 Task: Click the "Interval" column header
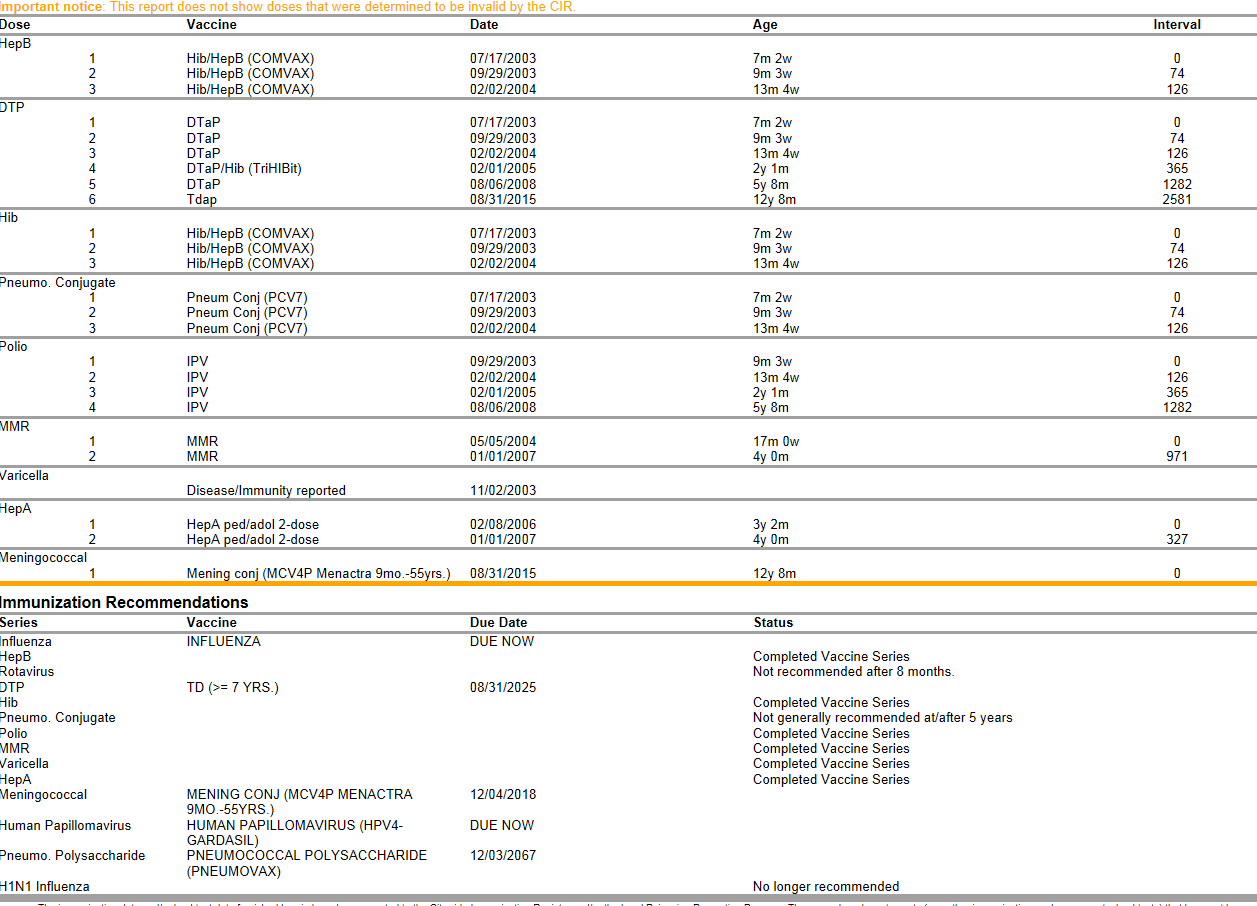(x=1177, y=24)
